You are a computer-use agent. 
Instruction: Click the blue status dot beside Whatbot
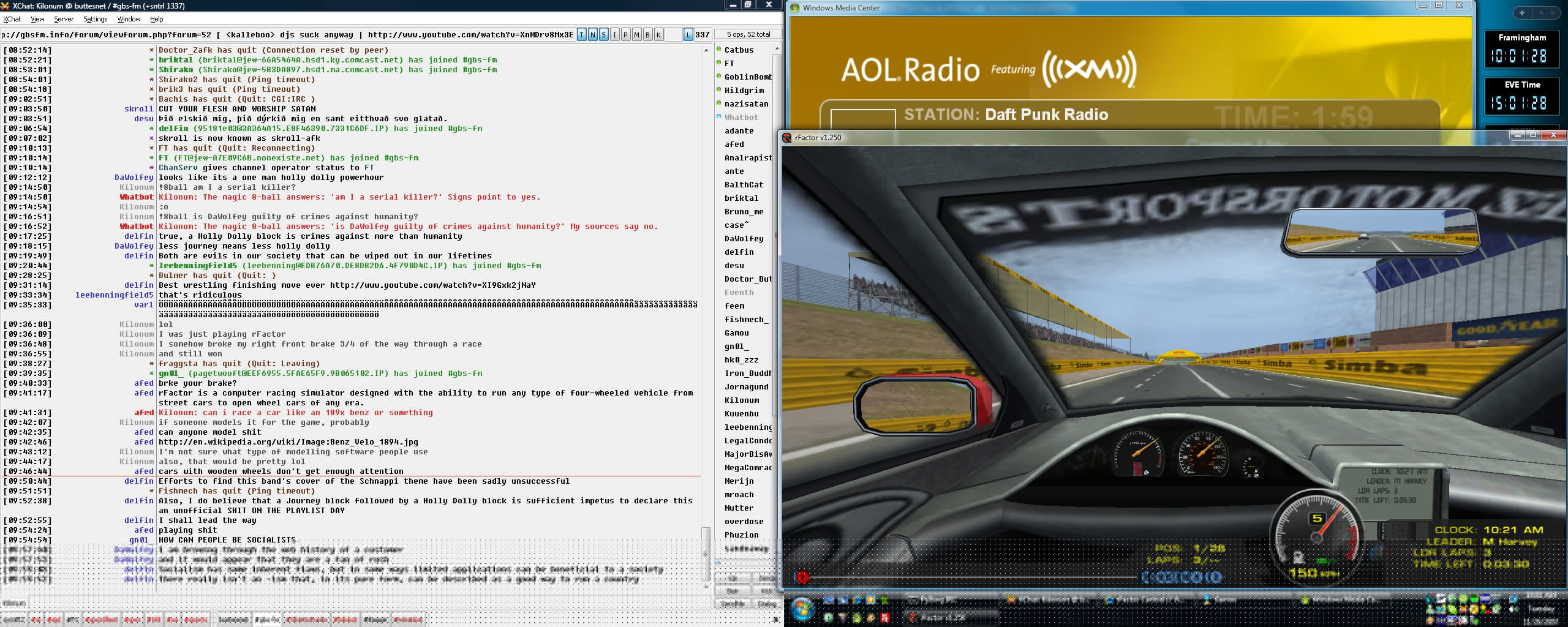(719, 116)
